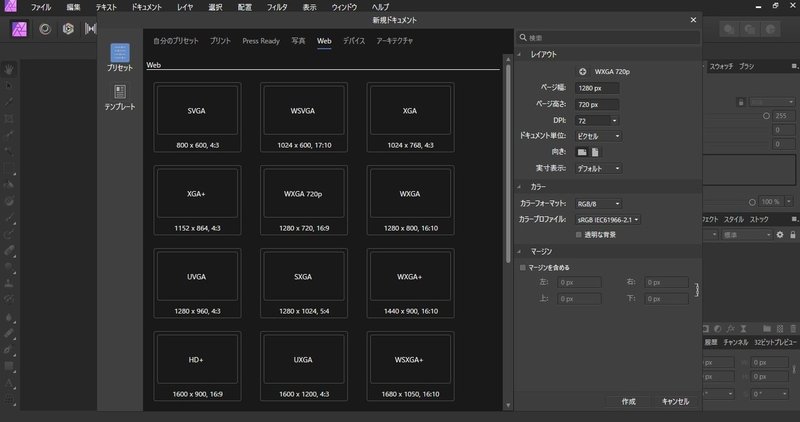Viewport: 800px width, 422px height.
Task: Select the Hand view tool in left toolbar
Action: pos(9,69)
